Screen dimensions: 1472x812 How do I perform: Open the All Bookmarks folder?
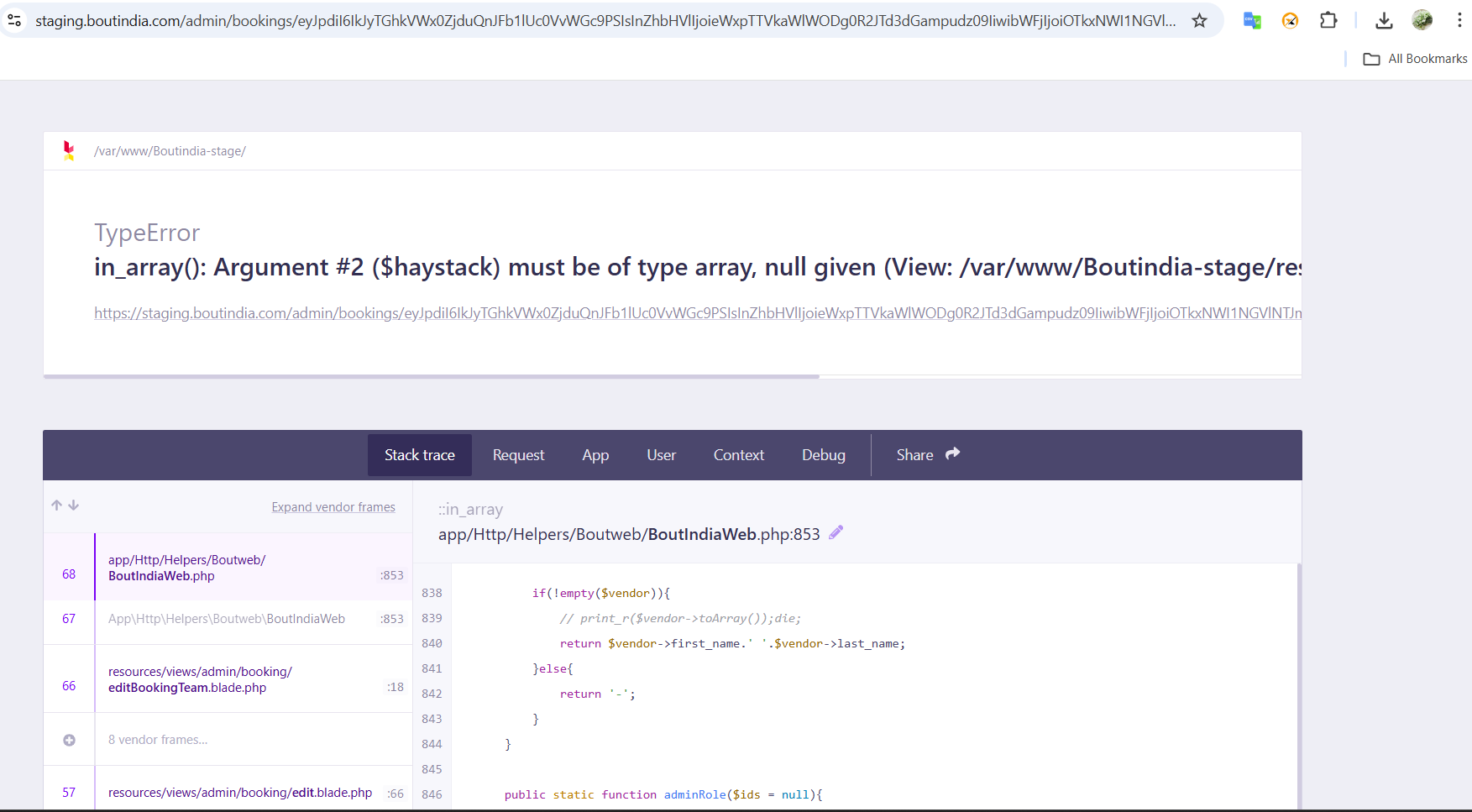point(1416,59)
